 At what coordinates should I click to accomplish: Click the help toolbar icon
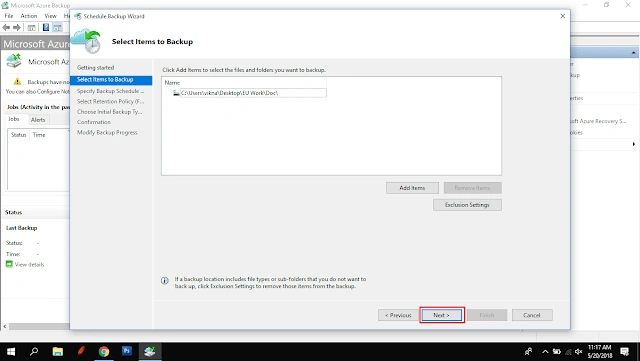point(46,28)
